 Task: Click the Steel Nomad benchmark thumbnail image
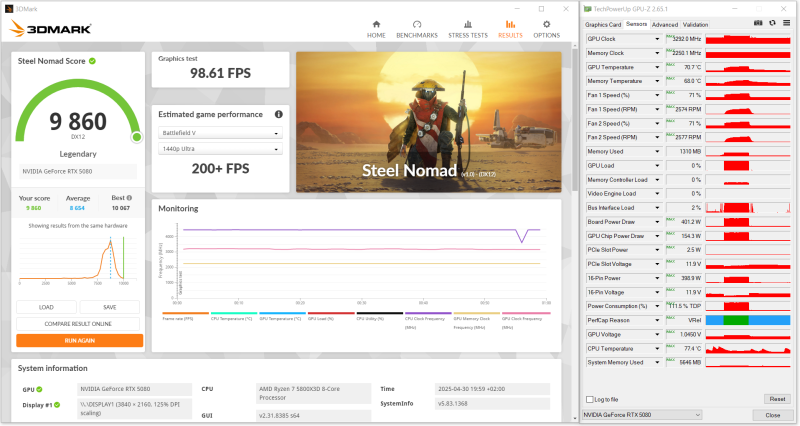coord(429,122)
